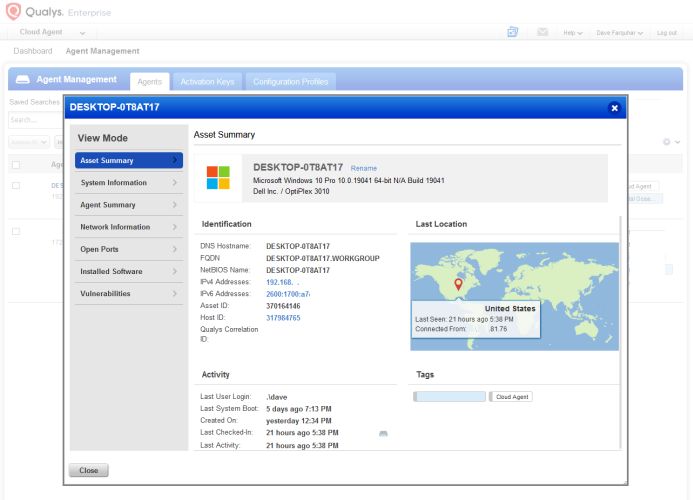Click the Agent Management drive icon
693x500 pixels.
(23, 79)
